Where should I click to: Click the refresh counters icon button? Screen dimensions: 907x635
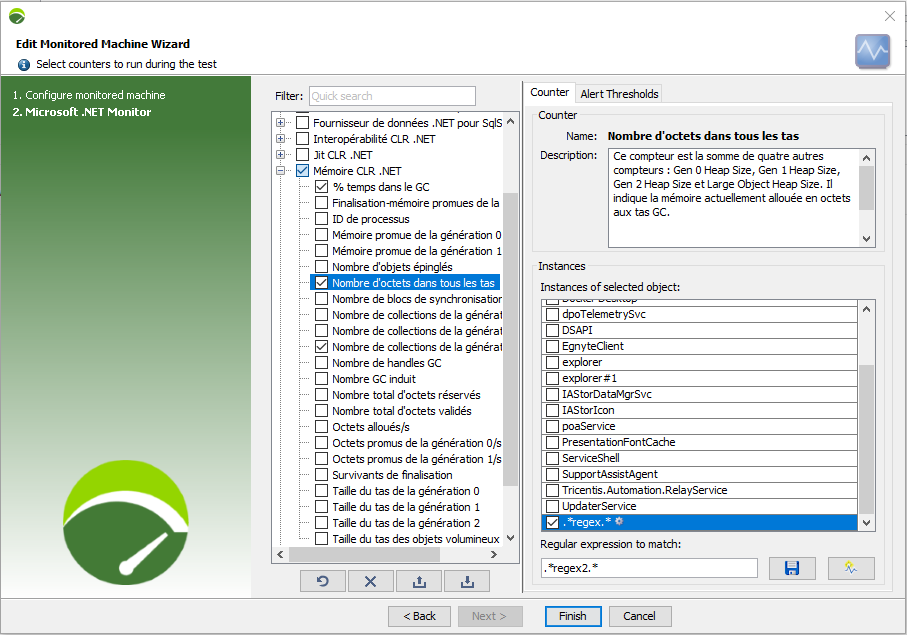tap(323, 581)
